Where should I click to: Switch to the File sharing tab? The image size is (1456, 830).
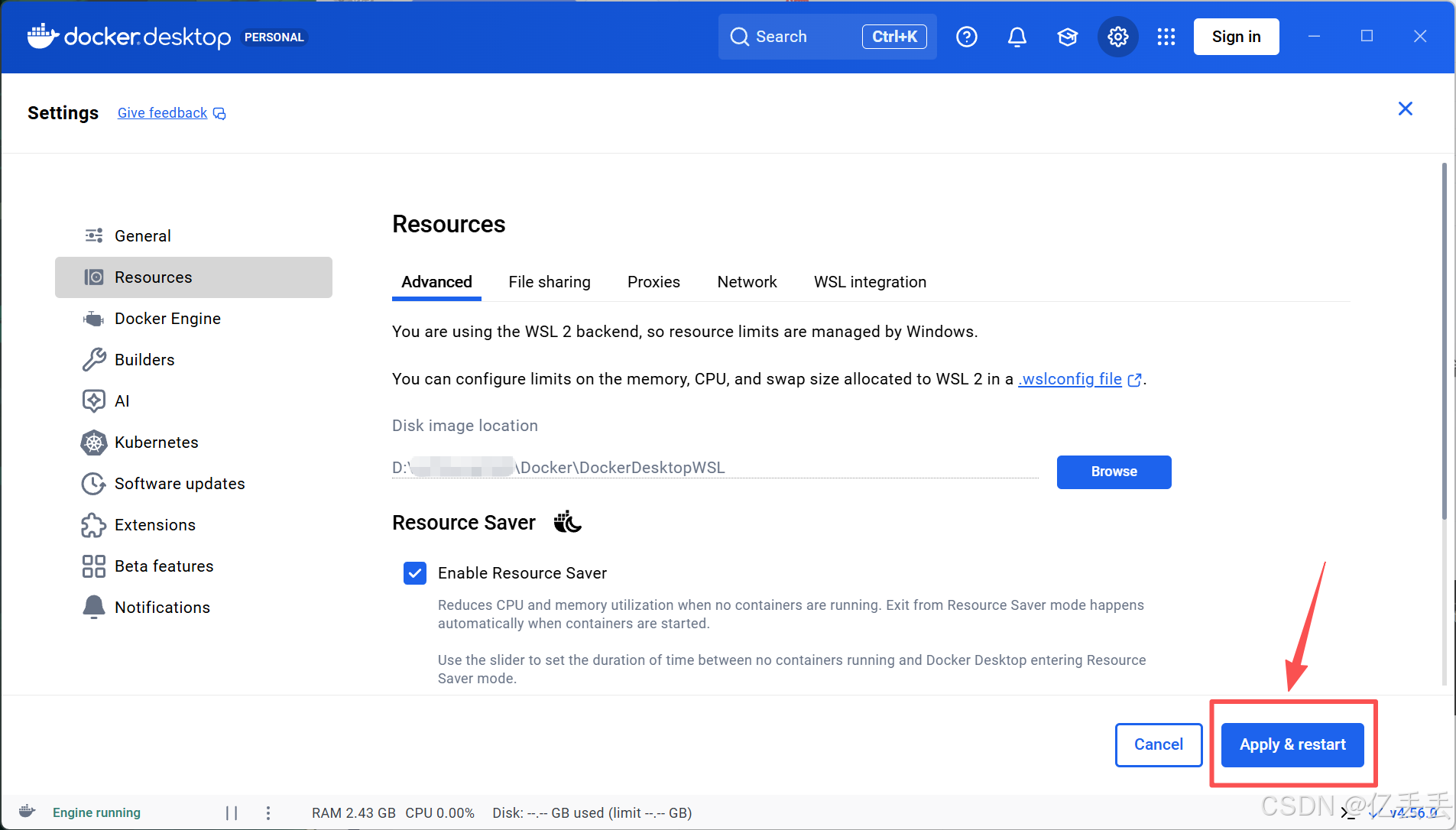pyautogui.click(x=550, y=282)
